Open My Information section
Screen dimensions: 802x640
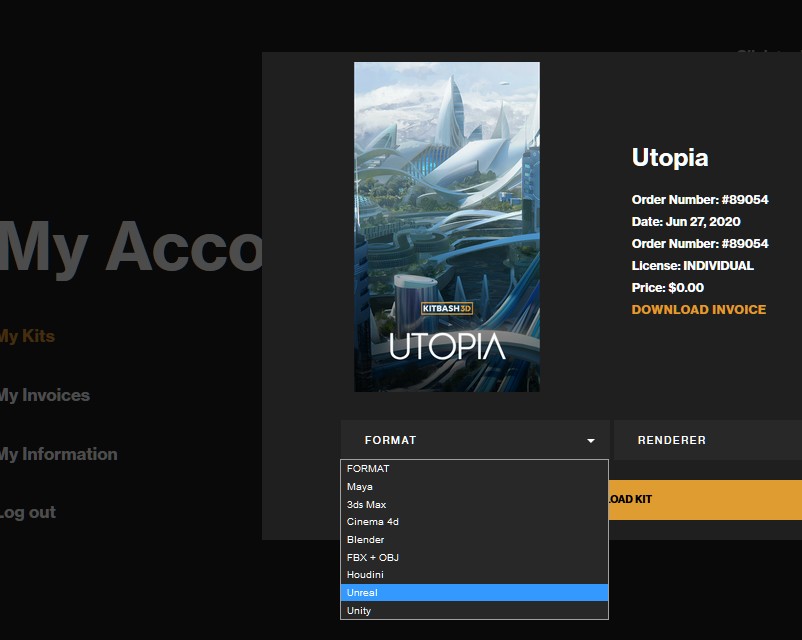coord(58,454)
